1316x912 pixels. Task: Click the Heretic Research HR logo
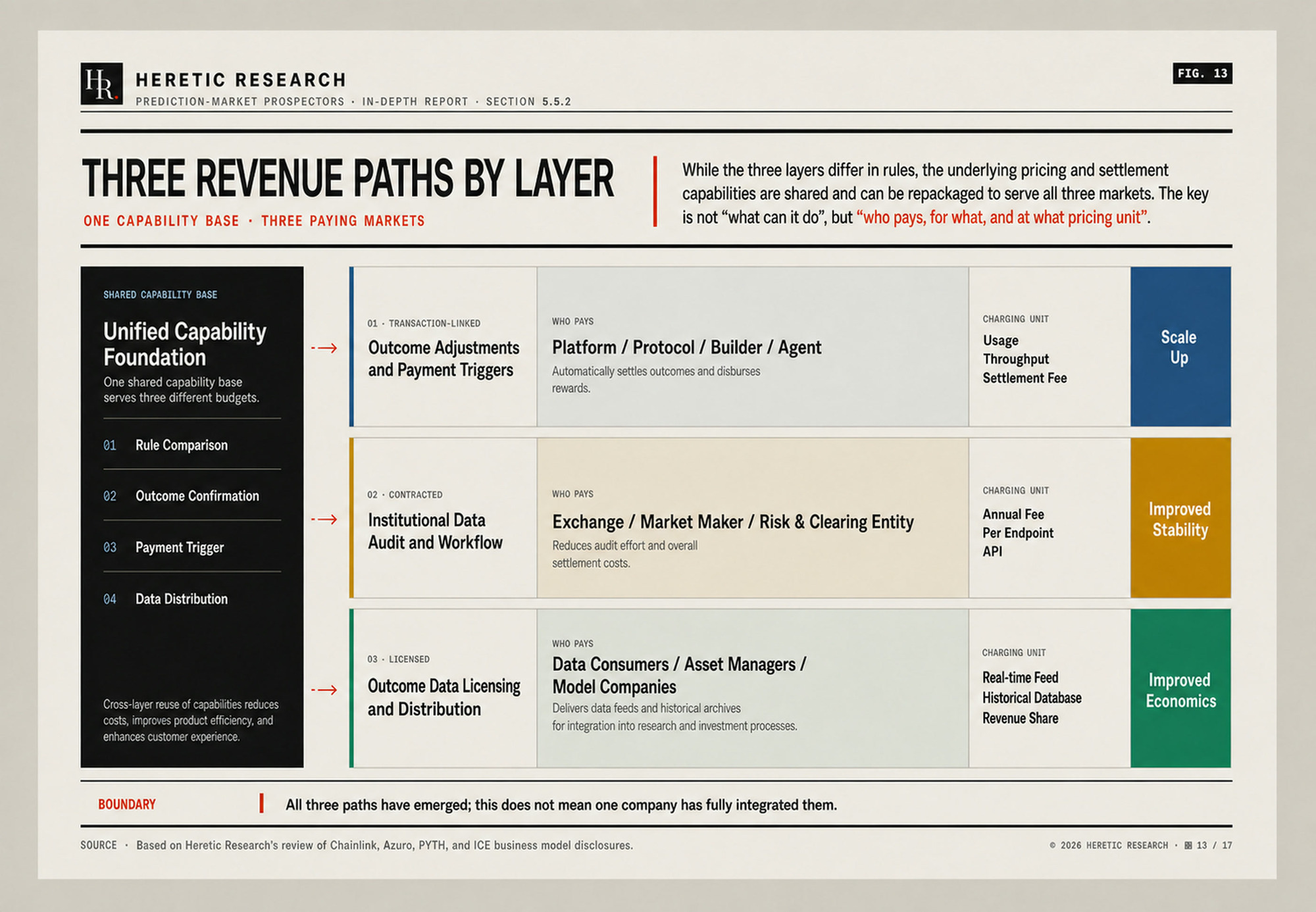point(101,84)
